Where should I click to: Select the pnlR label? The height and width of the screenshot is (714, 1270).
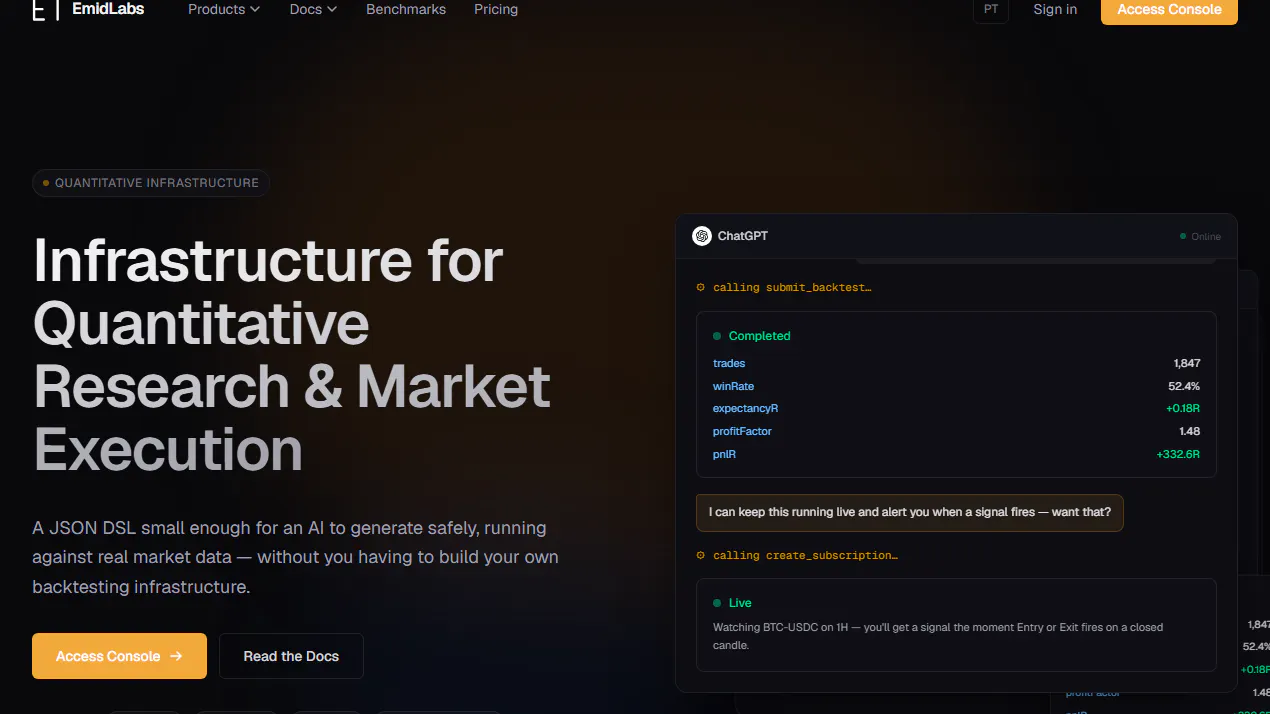725,455
